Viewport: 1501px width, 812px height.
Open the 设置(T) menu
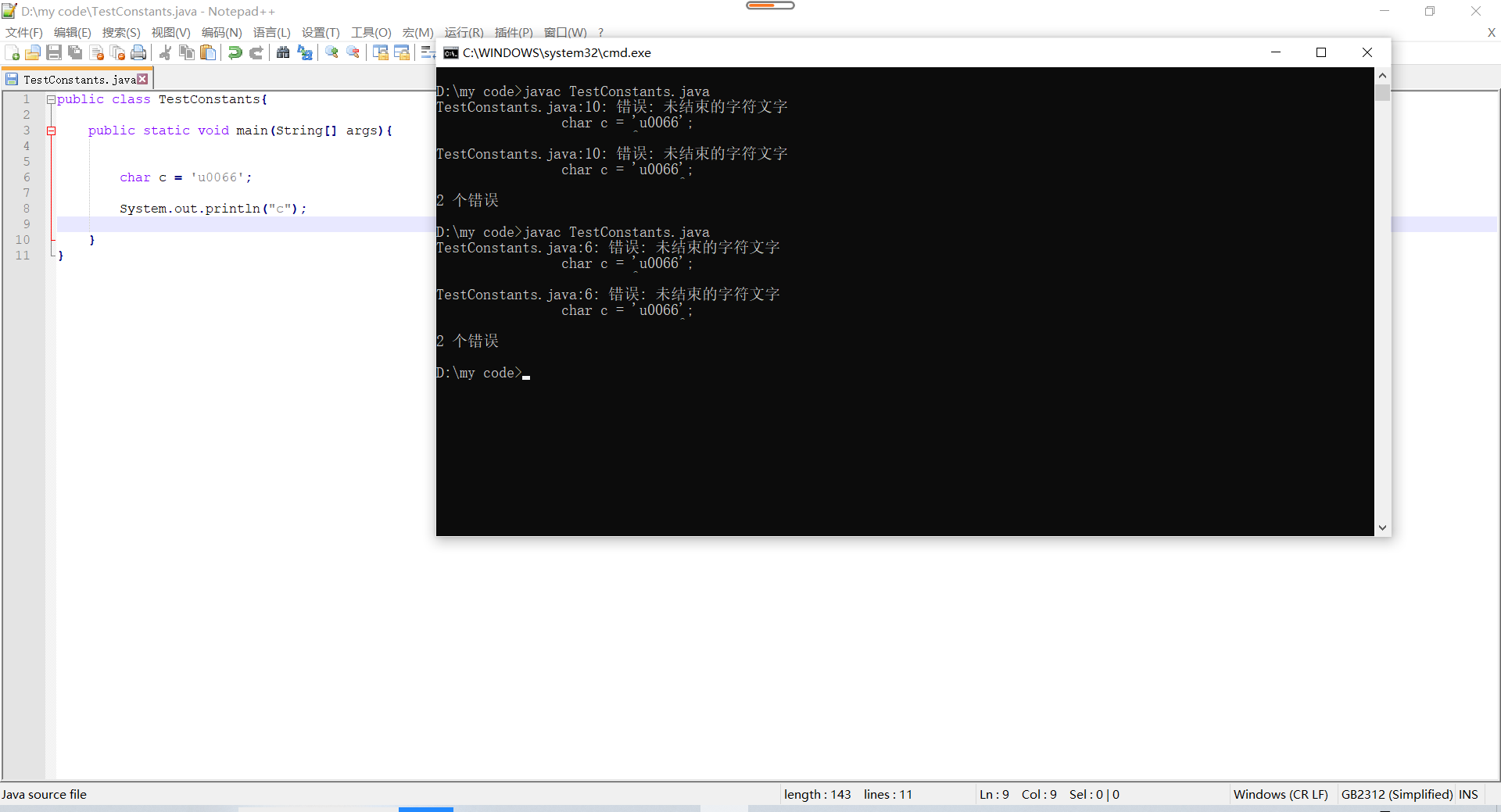coord(321,32)
